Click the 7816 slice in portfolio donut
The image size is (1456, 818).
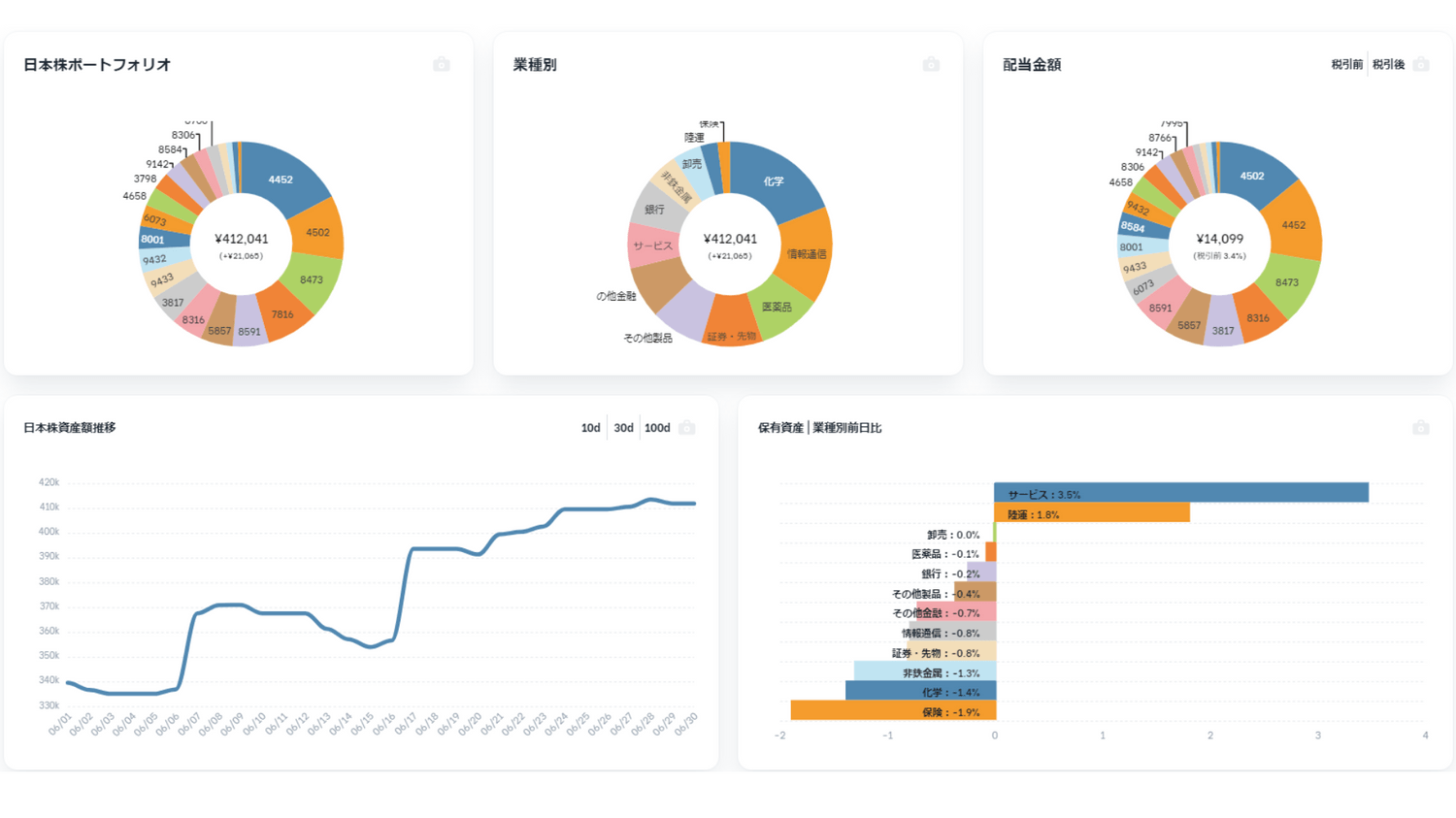pos(284,312)
